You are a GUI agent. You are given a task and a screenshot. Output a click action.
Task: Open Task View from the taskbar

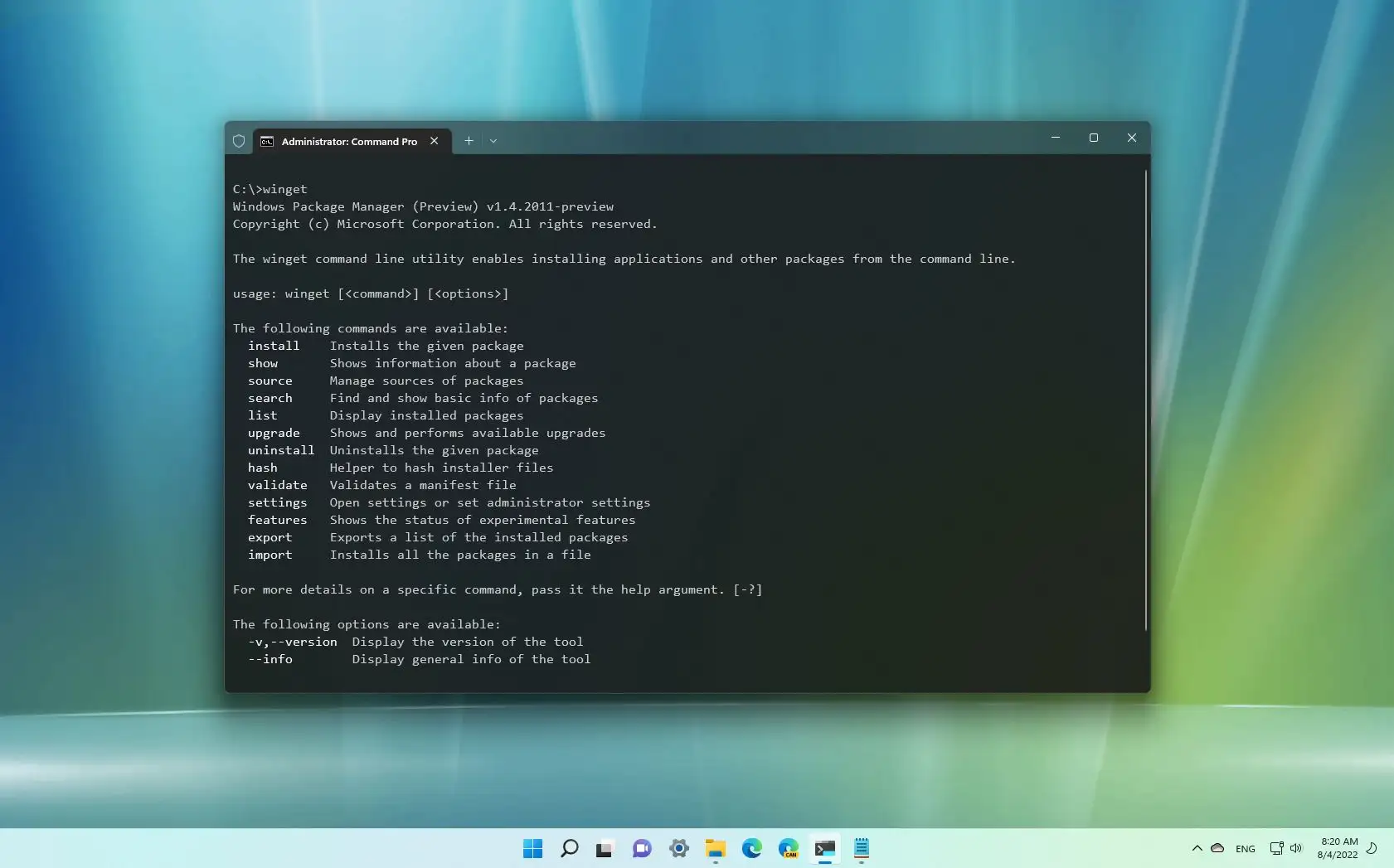(x=605, y=849)
